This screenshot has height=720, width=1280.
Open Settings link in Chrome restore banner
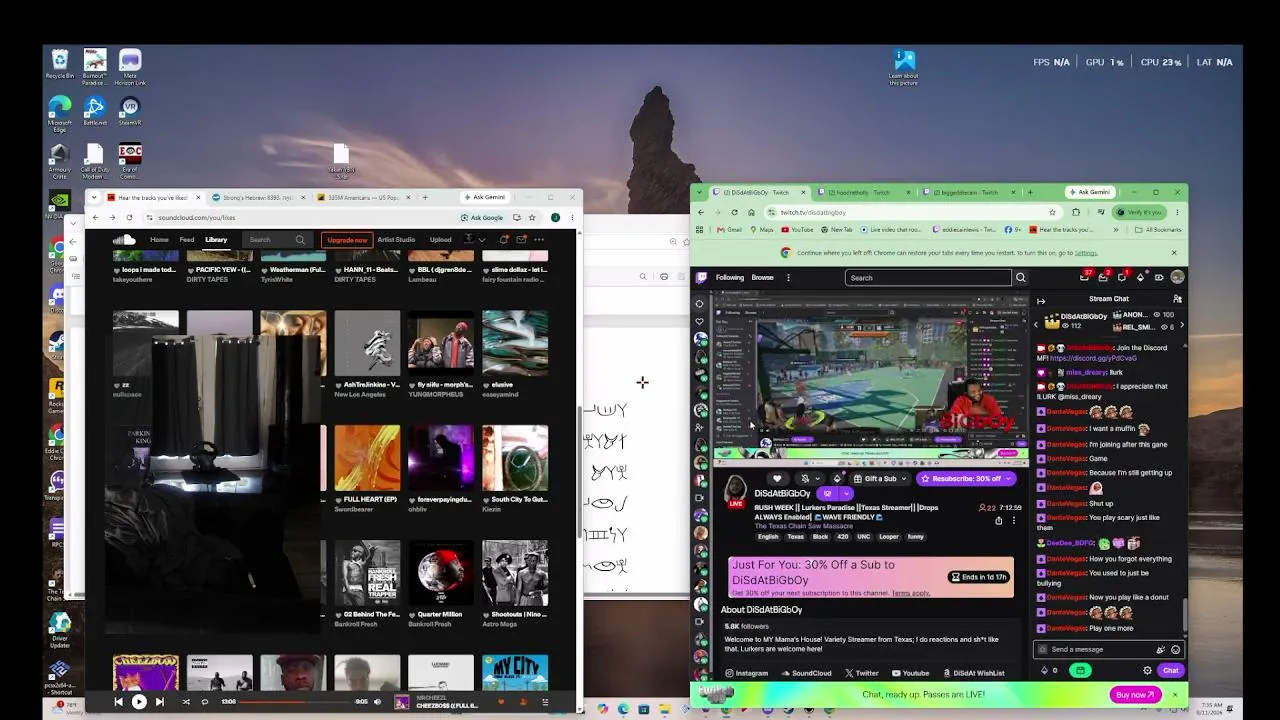coord(1086,253)
